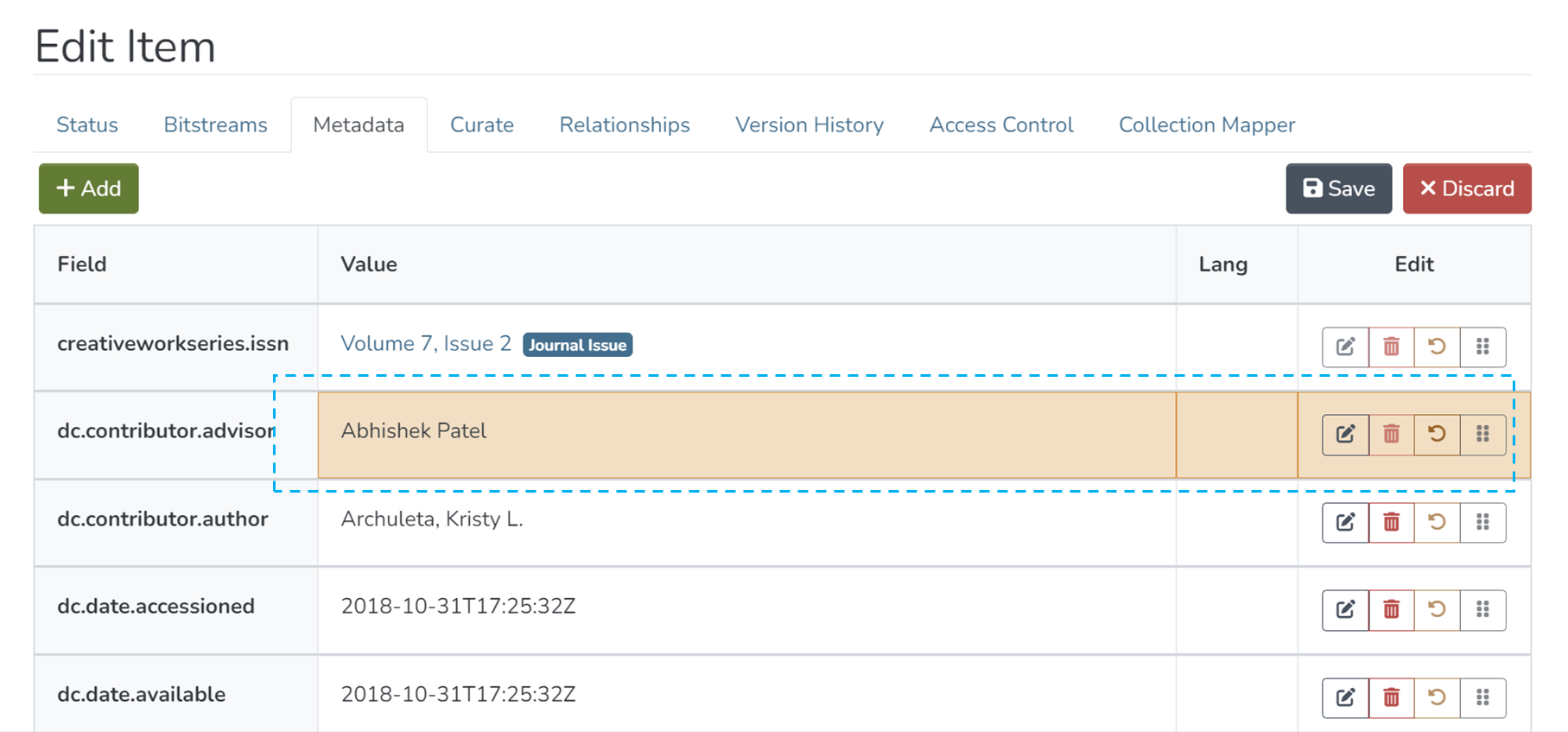
Task: Delete the dc.date.available metadata row
Action: [x=1391, y=697]
